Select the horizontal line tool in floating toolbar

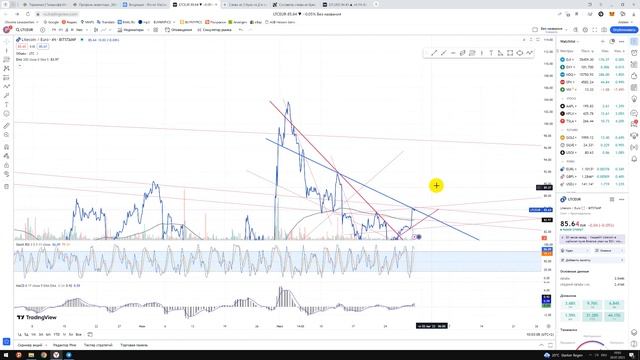[453, 53]
